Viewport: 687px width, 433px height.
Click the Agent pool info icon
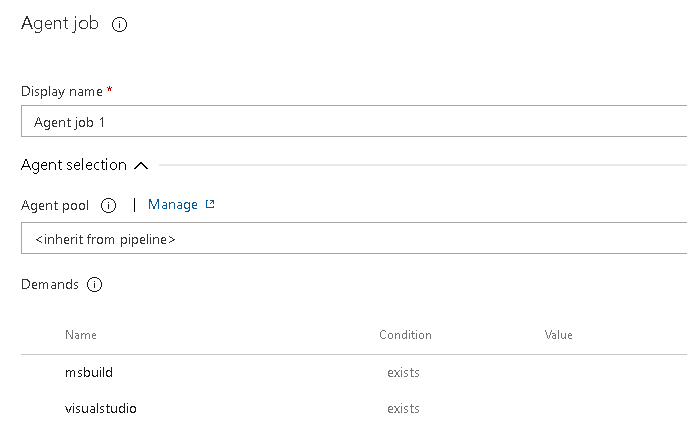(109, 205)
